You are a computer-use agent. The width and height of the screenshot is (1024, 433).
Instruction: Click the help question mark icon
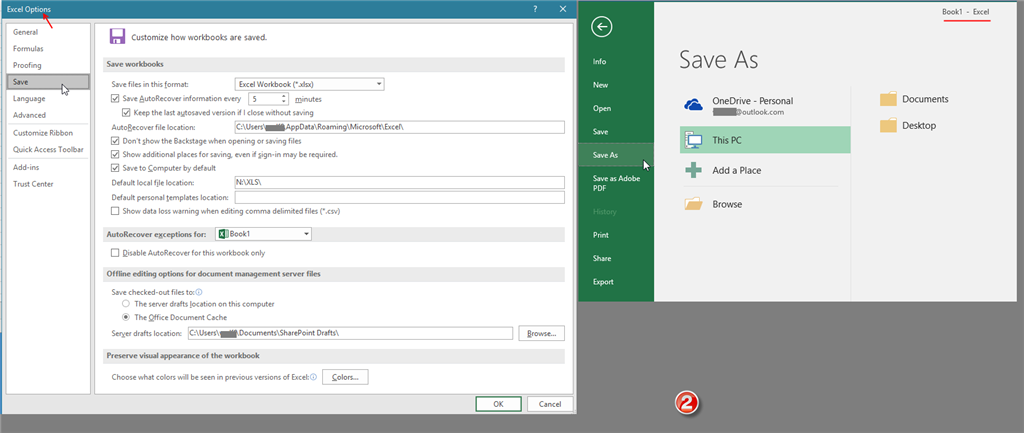point(535,8)
